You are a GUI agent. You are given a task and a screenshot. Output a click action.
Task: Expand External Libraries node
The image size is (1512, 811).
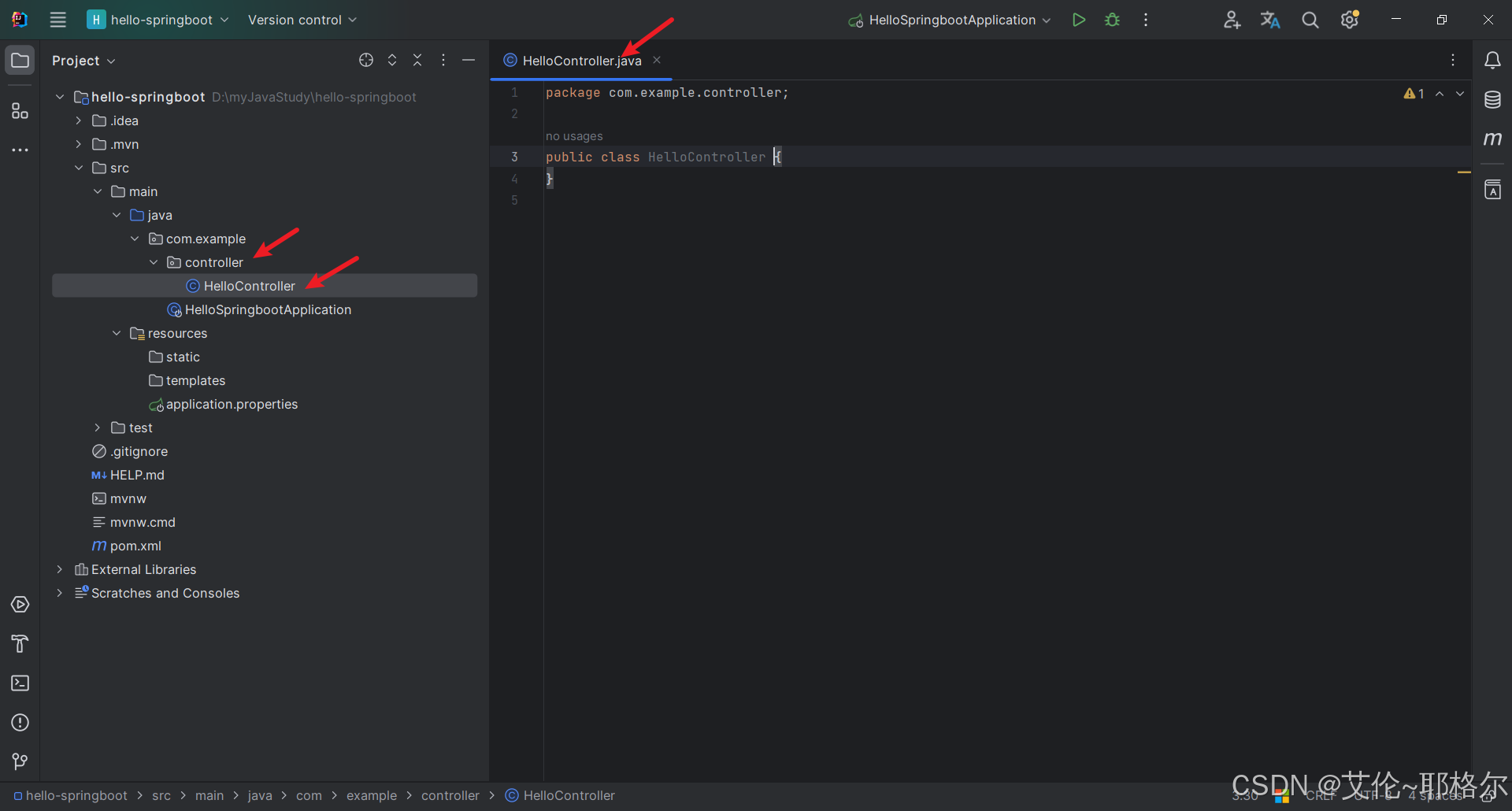click(x=60, y=569)
